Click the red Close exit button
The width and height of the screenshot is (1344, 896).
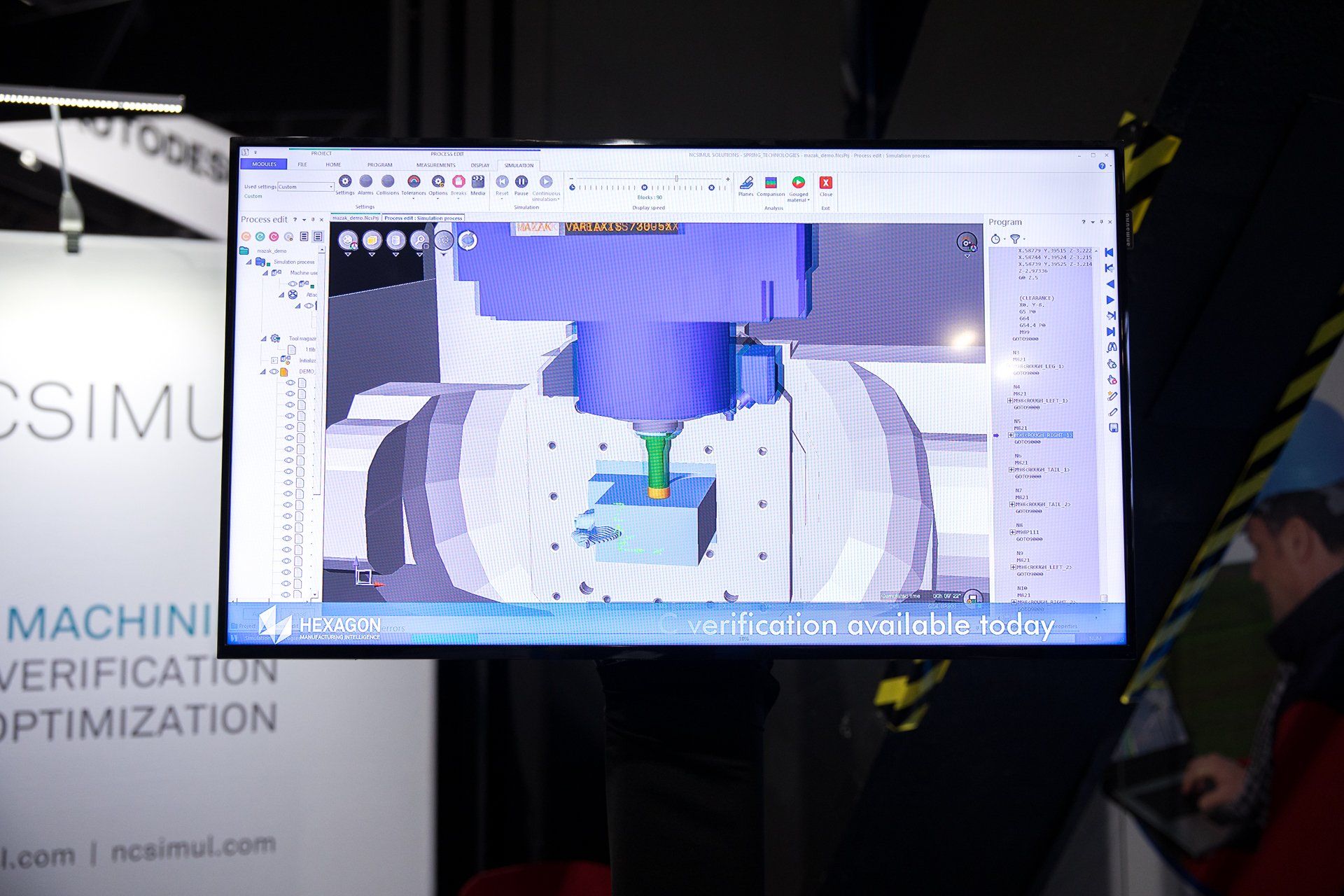click(x=826, y=183)
